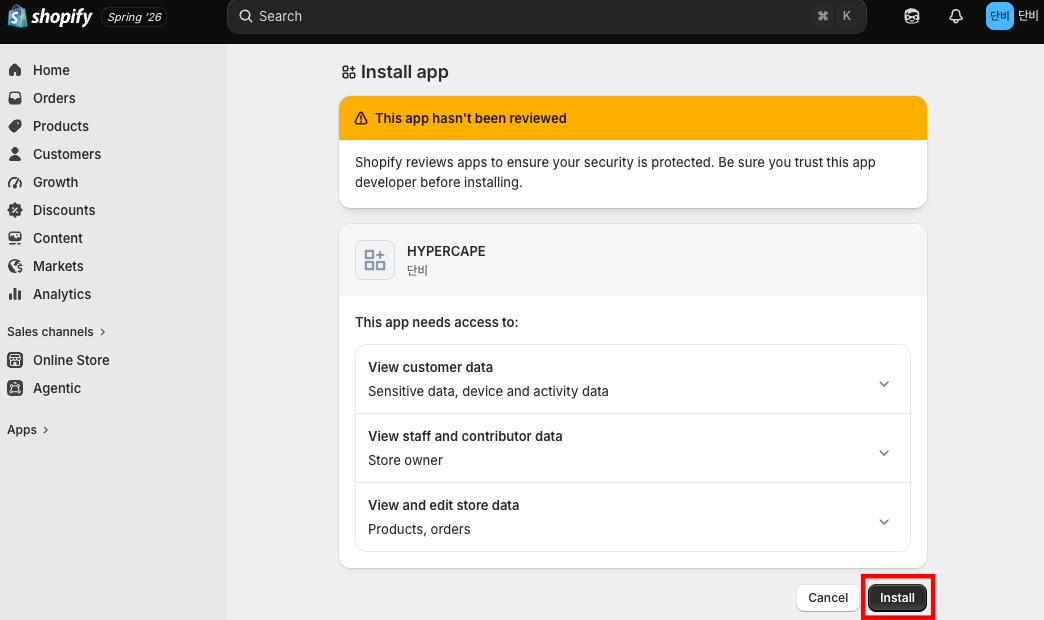
Task: Go to Home
Action: [51, 70]
